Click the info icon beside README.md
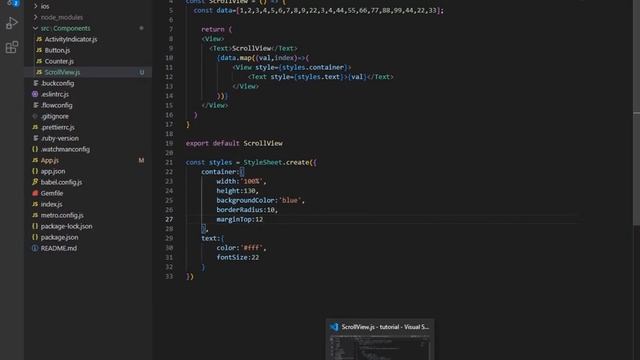This screenshot has width=640, height=360. click(x=35, y=248)
